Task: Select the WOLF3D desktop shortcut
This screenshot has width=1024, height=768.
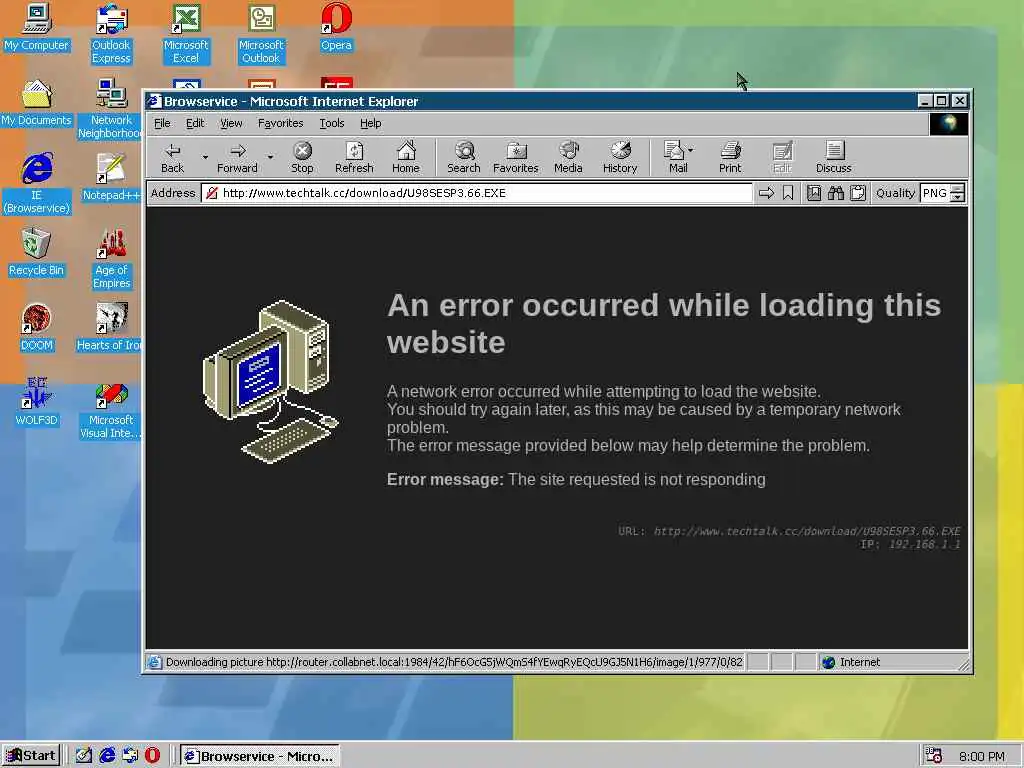Action: [37, 403]
